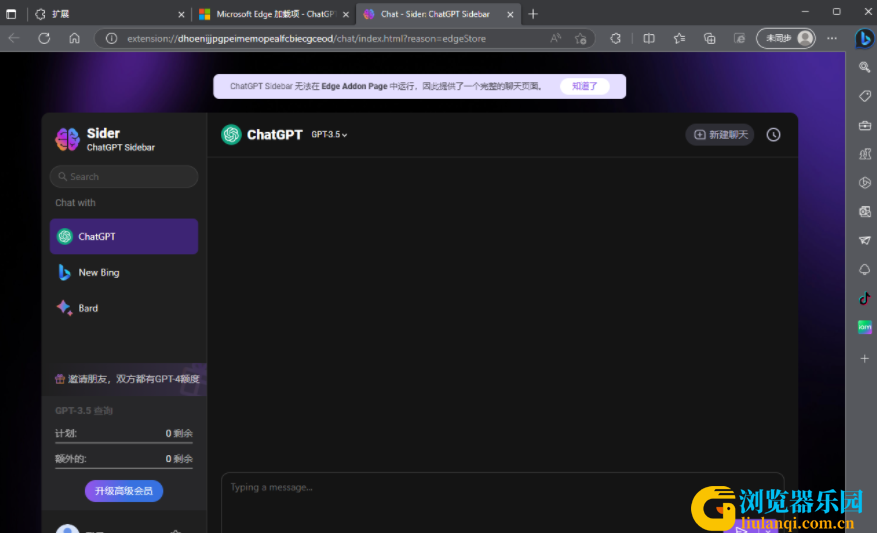Open the invite friends GPT-4 banner
The image size is (877, 533).
point(125,379)
